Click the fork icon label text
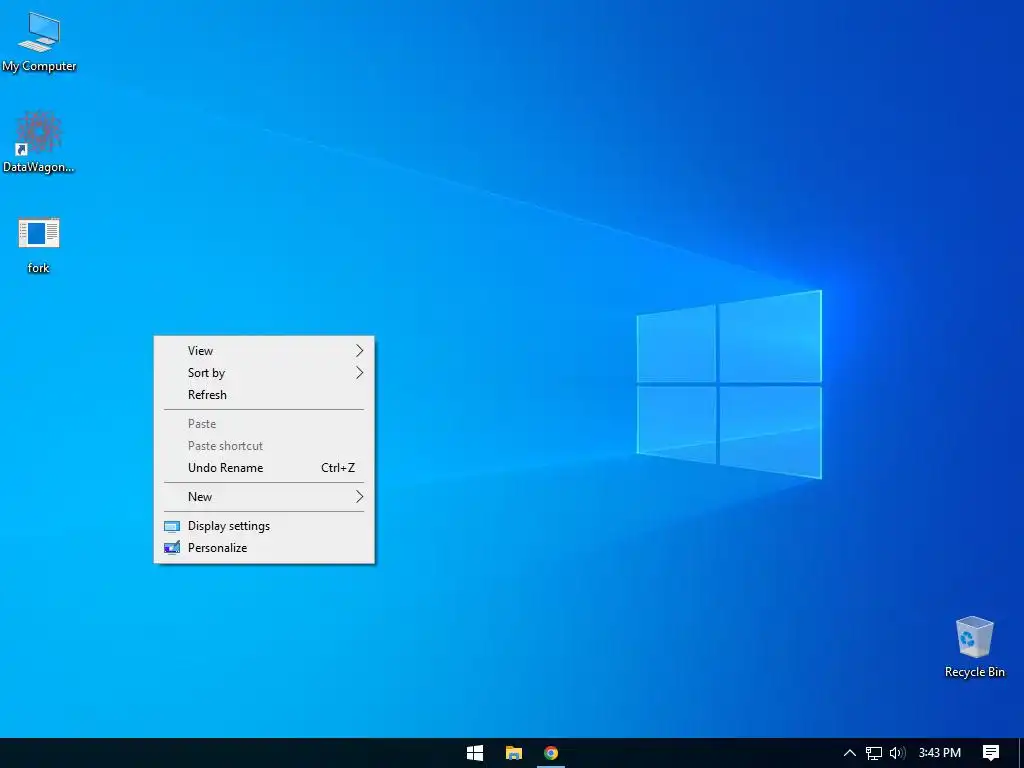Viewport: 1024px width, 768px height. pos(39,268)
